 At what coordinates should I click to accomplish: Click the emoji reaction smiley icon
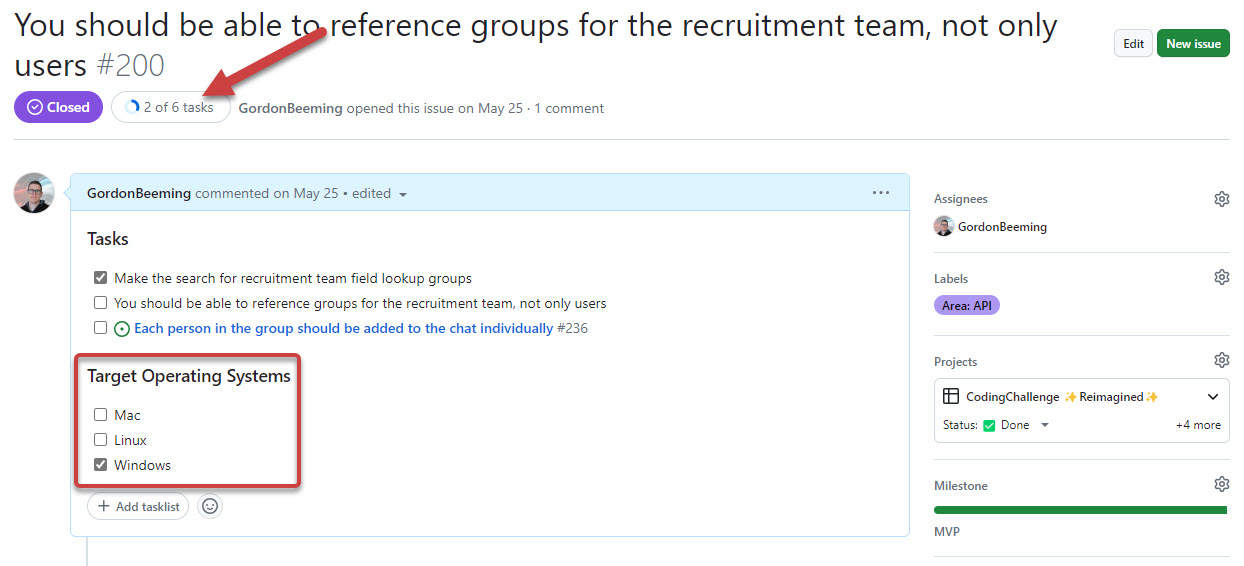210,506
